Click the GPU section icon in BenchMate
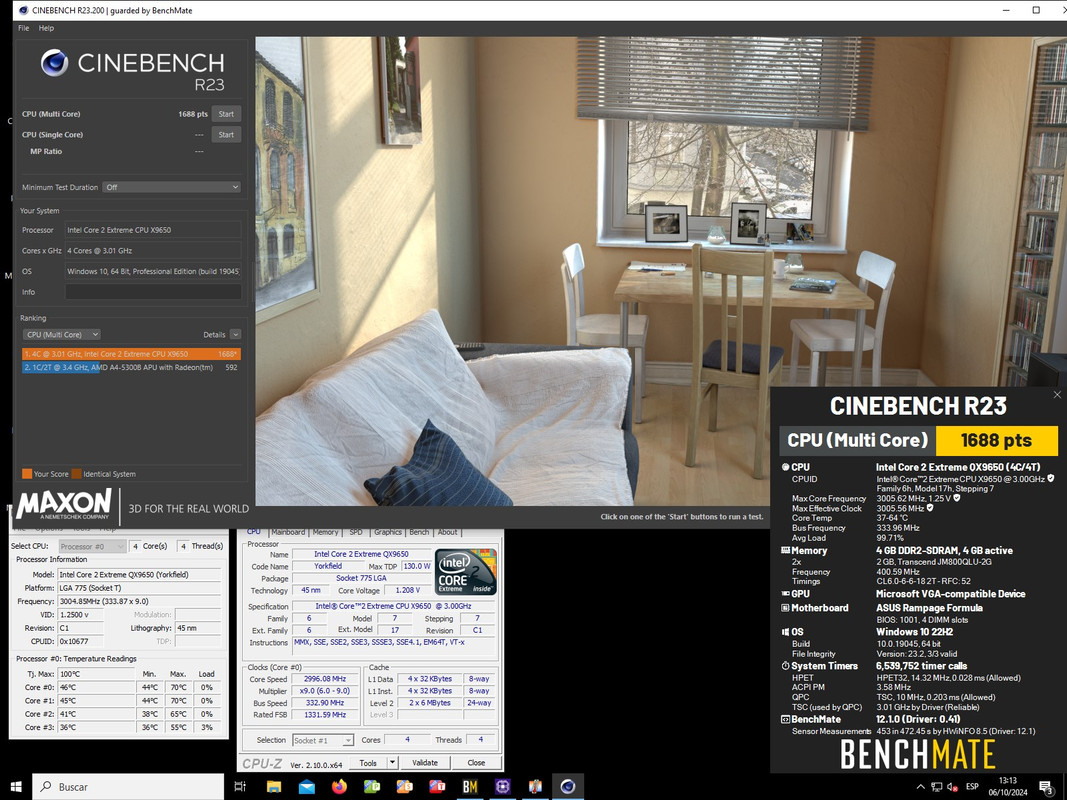 tap(785, 594)
